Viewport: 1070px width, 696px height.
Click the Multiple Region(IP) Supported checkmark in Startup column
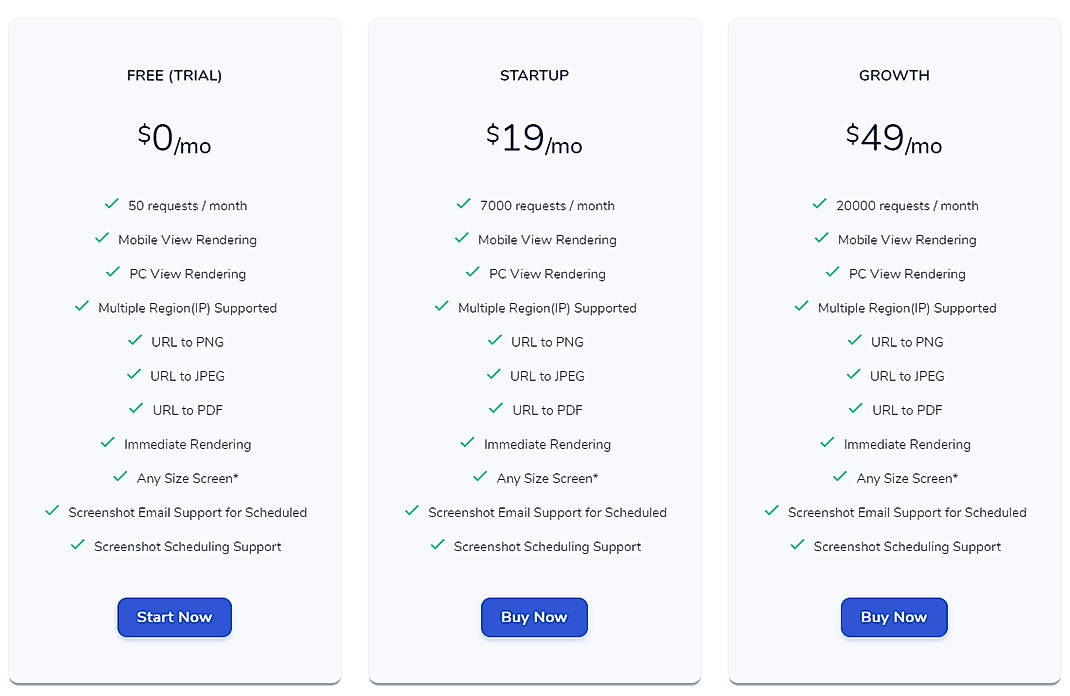pyautogui.click(x=442, y=307)
